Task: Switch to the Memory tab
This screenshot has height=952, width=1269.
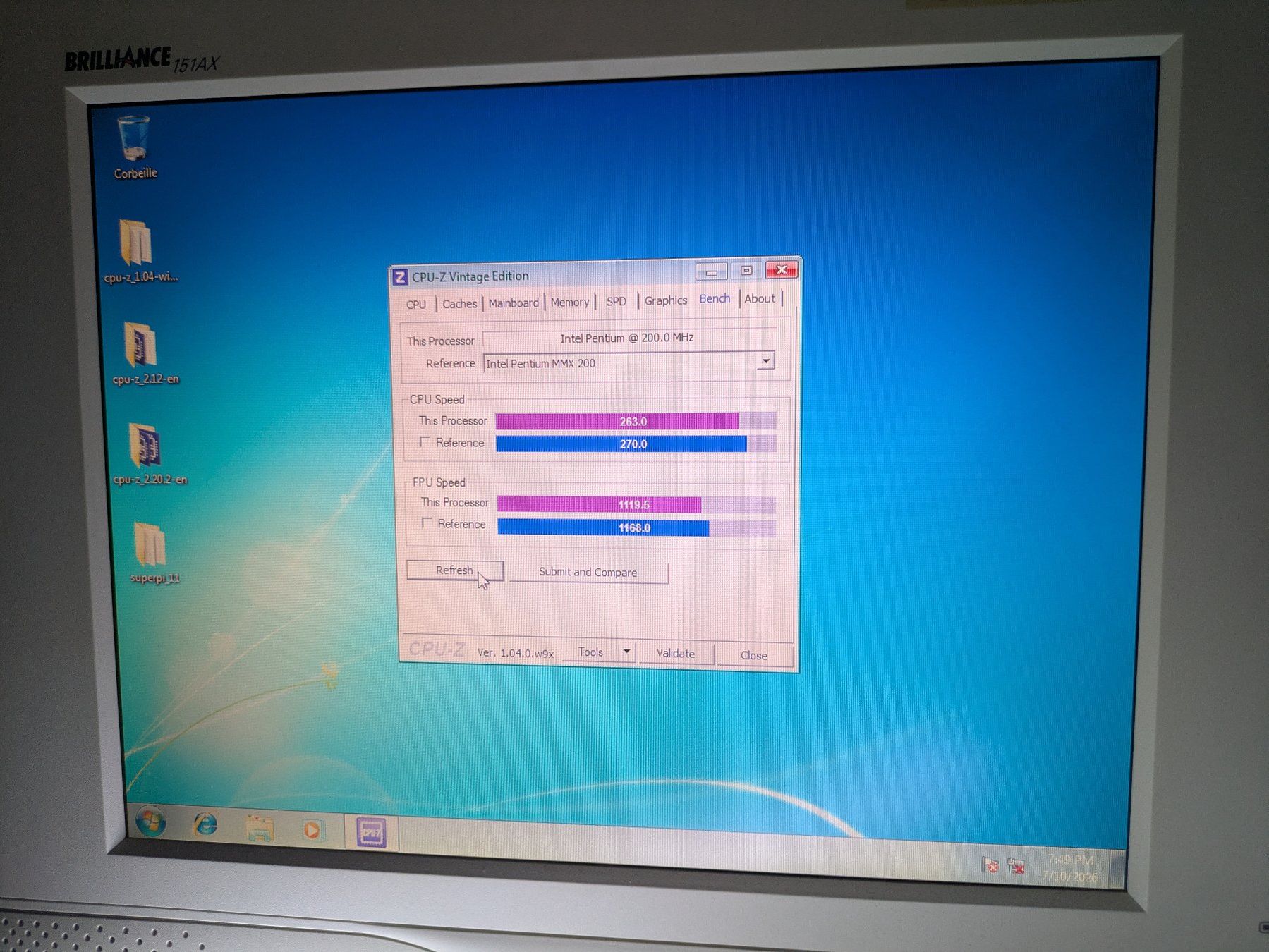Action: point(570,302)
